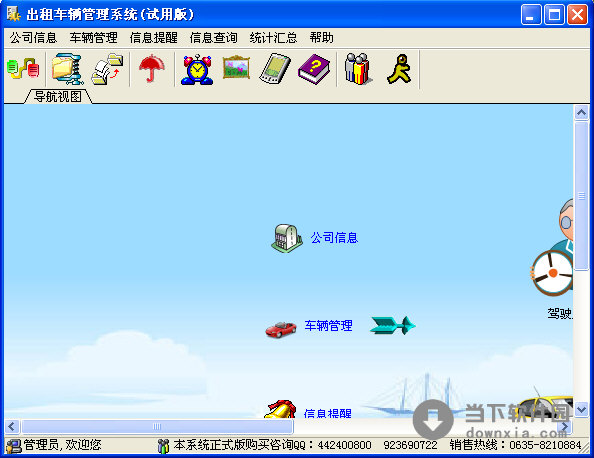Viewport: 594px width, 458px height.
Task: Open the 统计汇总 menu
Action: [x=273, y=38]
